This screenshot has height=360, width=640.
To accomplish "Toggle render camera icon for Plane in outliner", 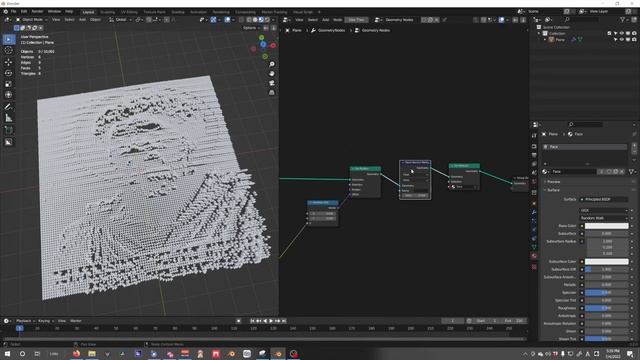I will pos(634,40).
